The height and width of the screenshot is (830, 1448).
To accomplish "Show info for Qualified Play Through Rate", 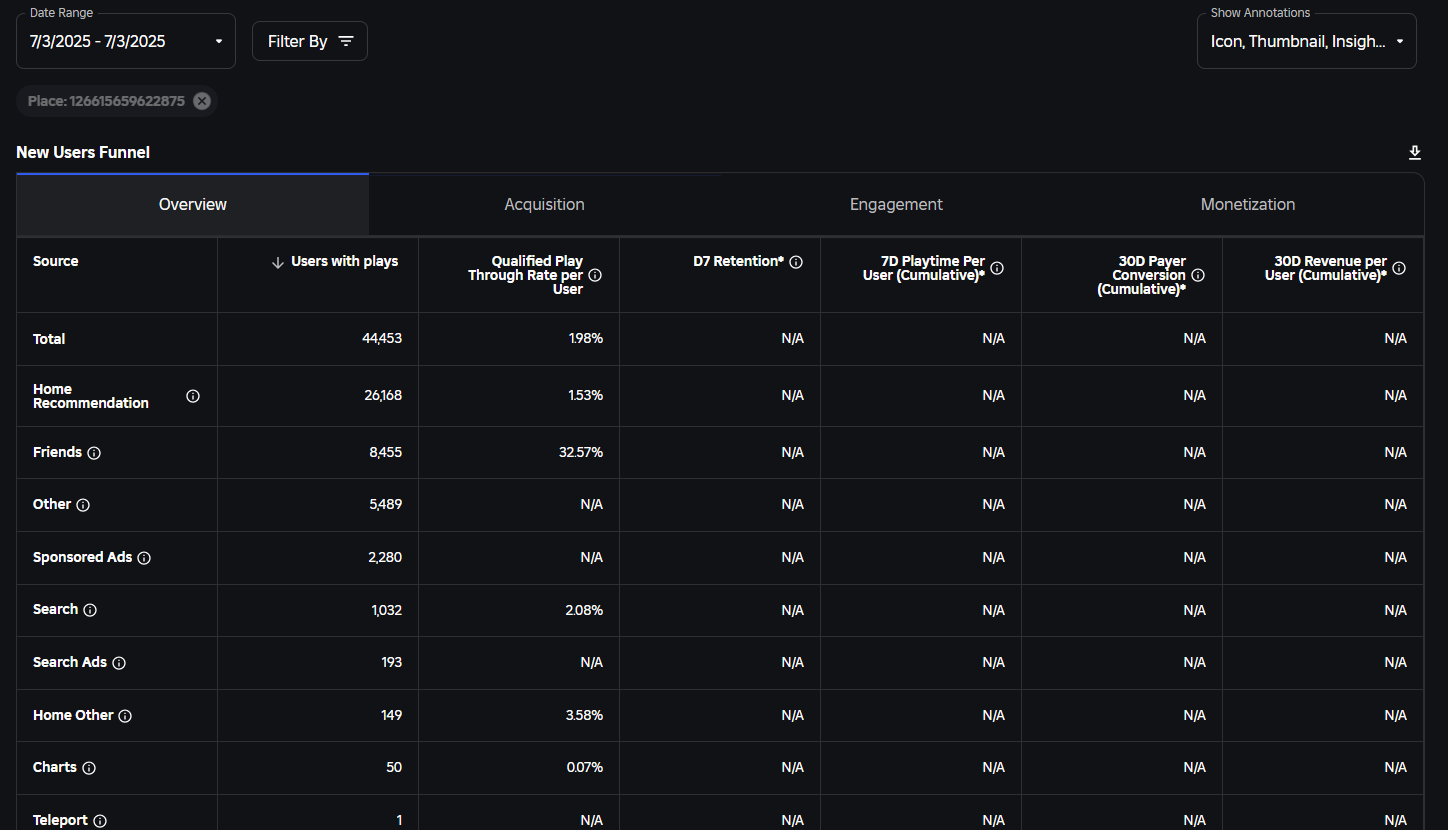I will 595,275.
